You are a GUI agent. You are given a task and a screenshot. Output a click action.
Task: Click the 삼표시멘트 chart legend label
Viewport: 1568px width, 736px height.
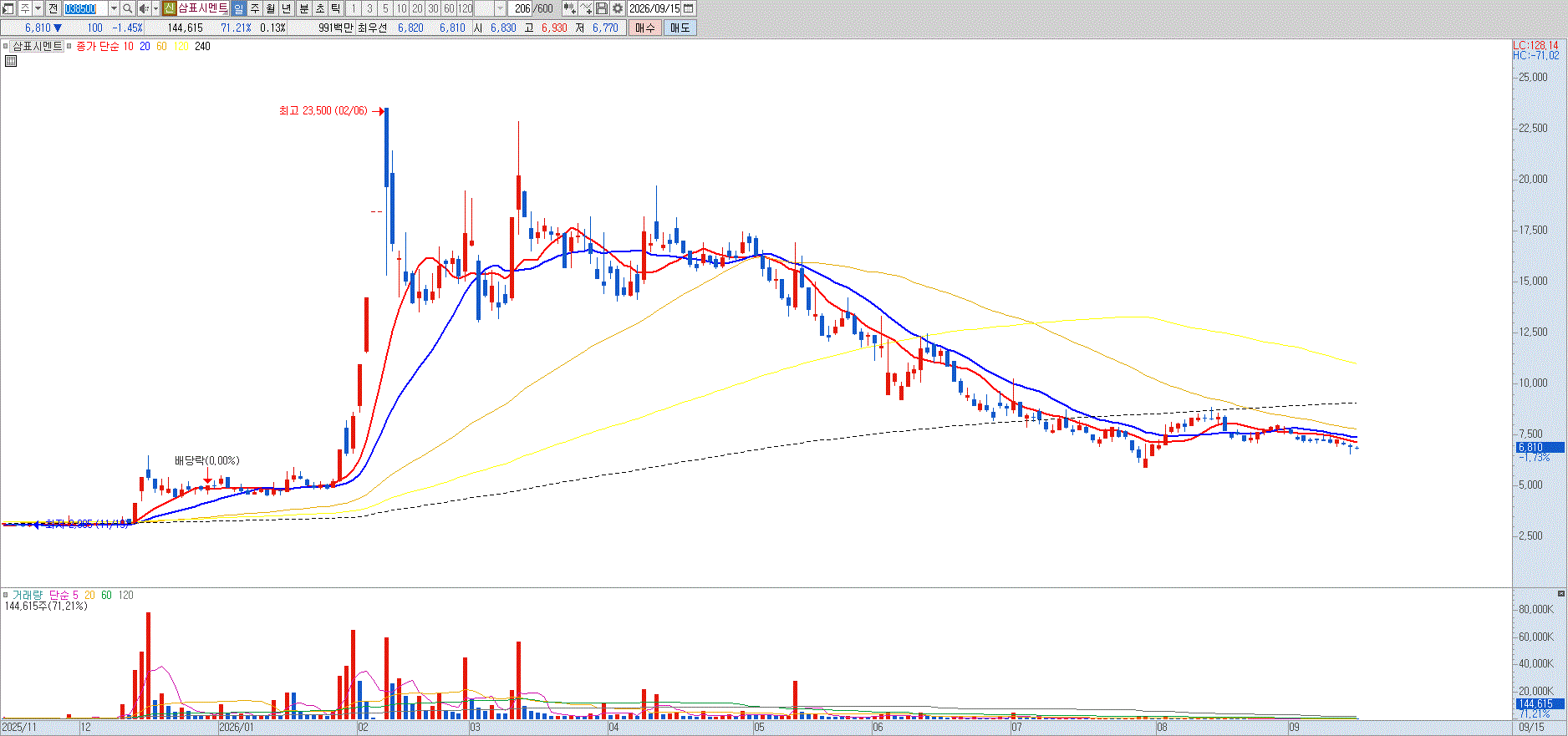pos(38,46)
